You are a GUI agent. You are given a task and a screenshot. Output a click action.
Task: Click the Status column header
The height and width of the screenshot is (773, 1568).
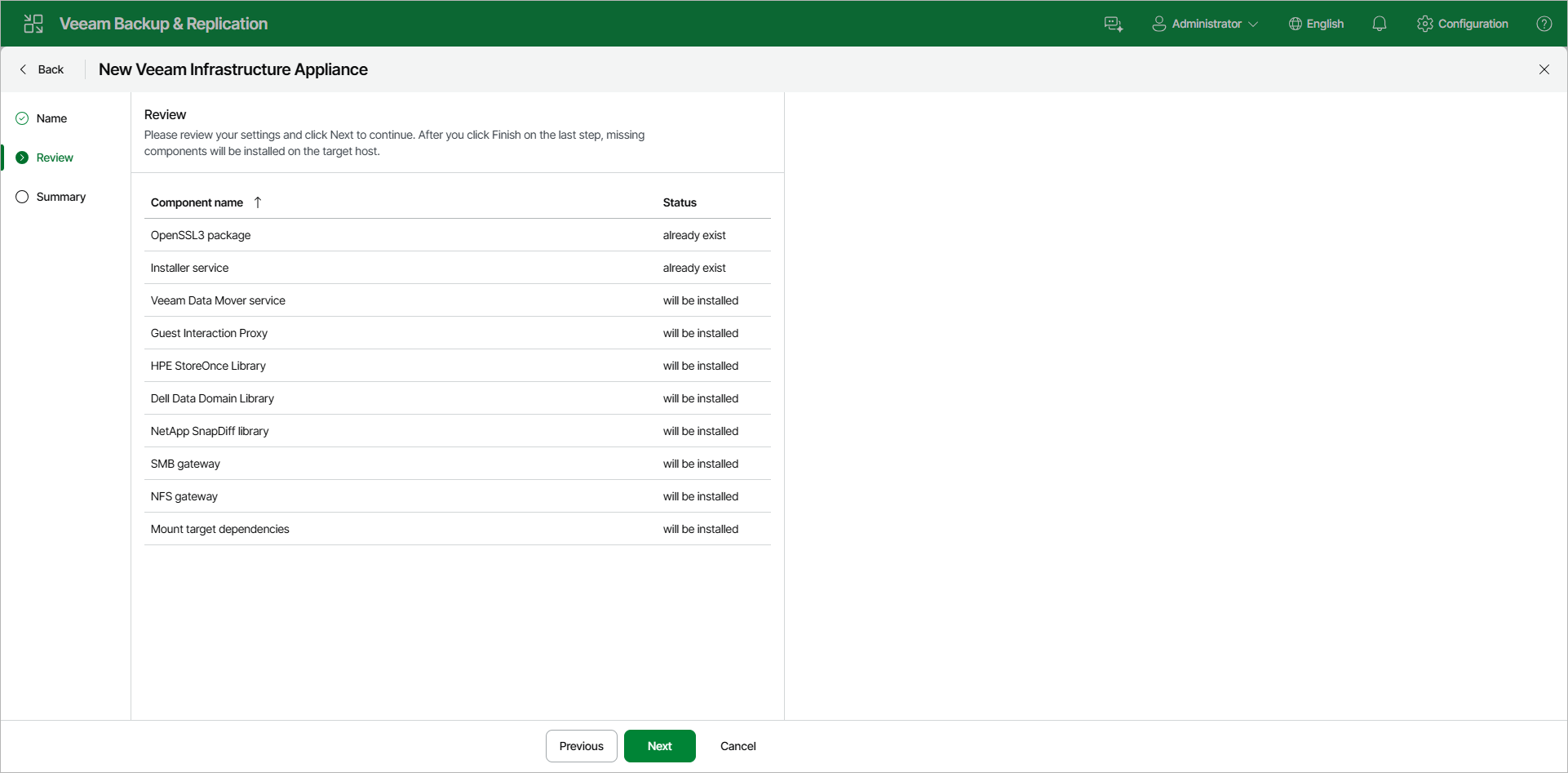point(680,202)
